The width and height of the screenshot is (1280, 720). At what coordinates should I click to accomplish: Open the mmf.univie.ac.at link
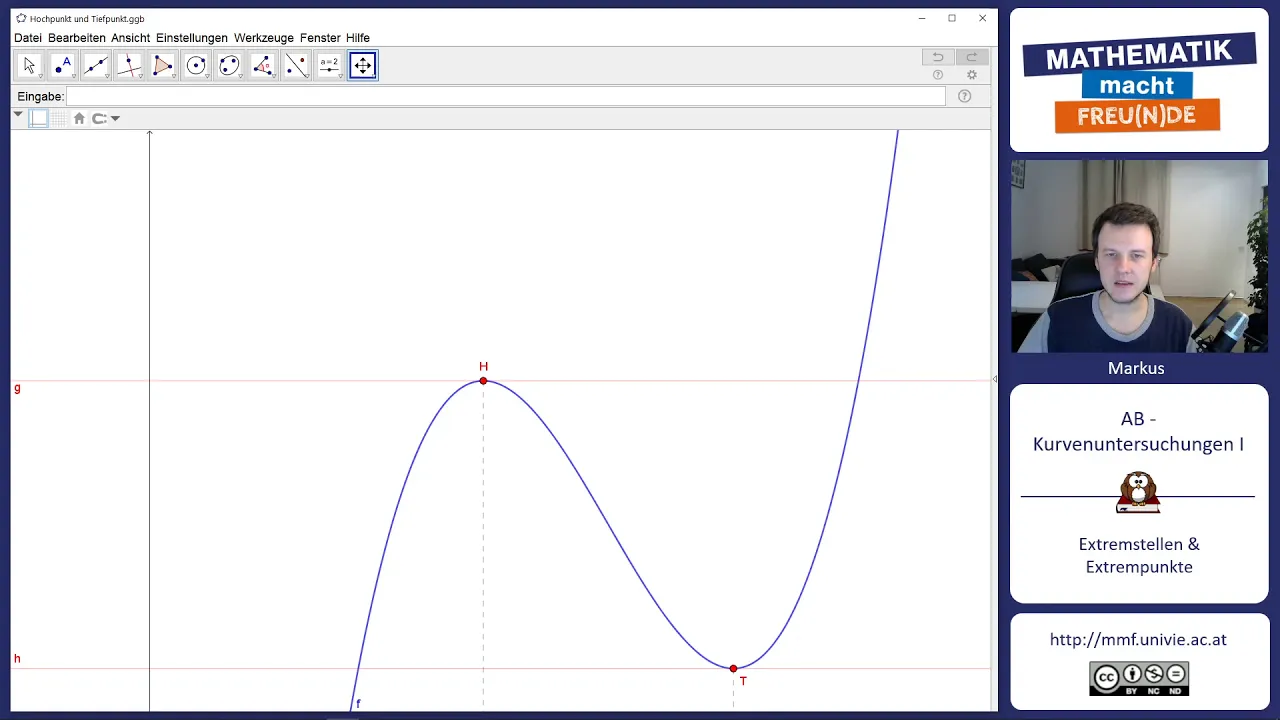point(1138,640)
